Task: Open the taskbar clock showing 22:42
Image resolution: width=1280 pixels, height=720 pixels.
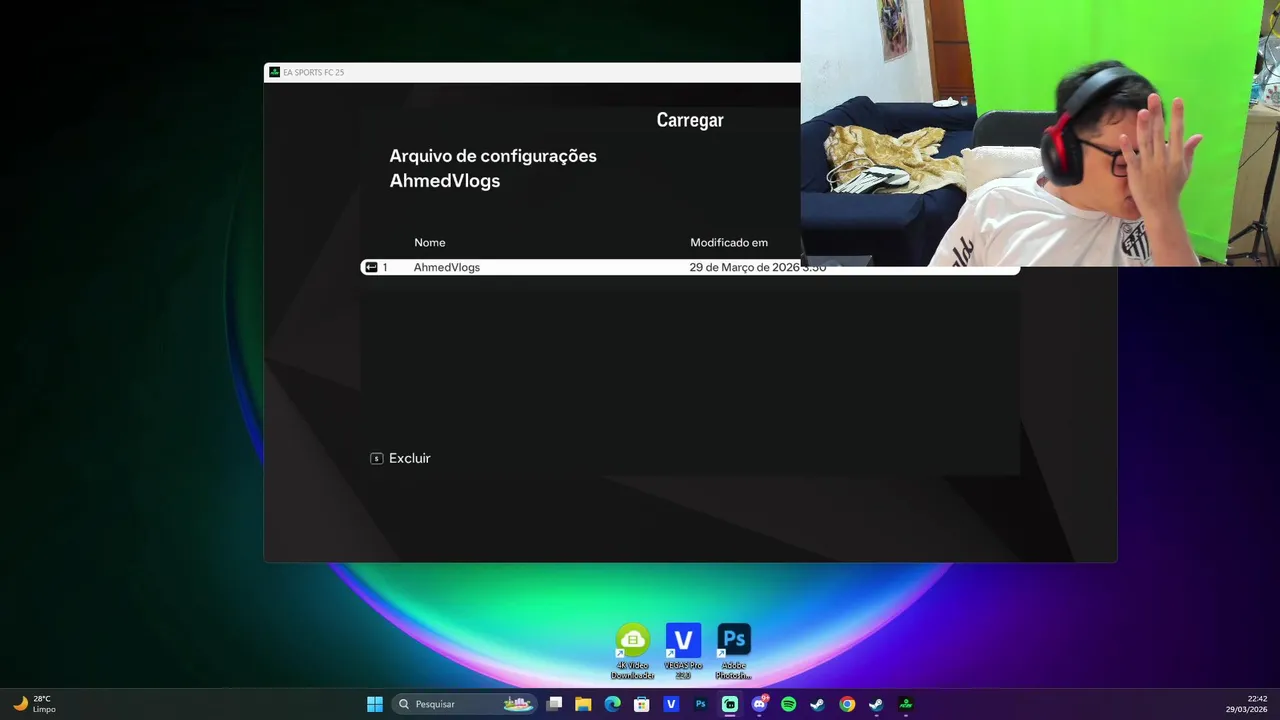Action: pyautogui.click(x=1247, y=704)
